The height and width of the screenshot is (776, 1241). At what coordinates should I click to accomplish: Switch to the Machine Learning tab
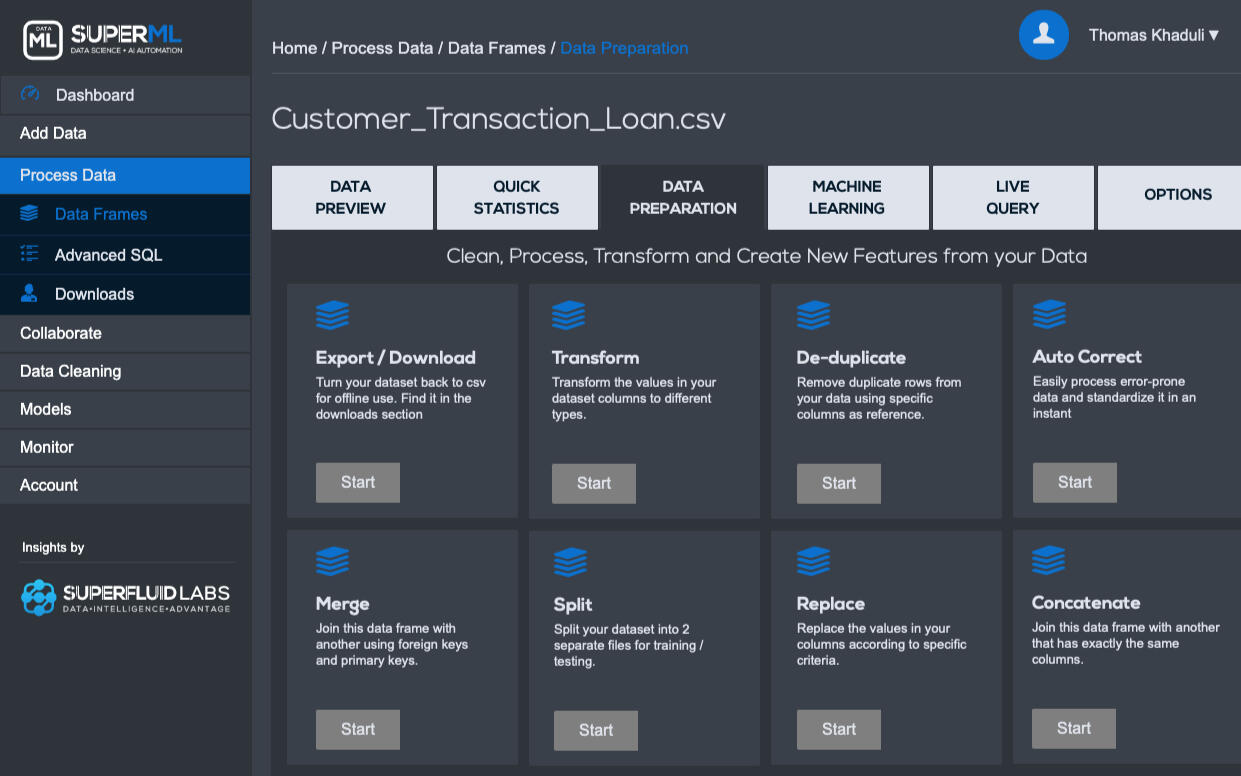click(847, 197)
